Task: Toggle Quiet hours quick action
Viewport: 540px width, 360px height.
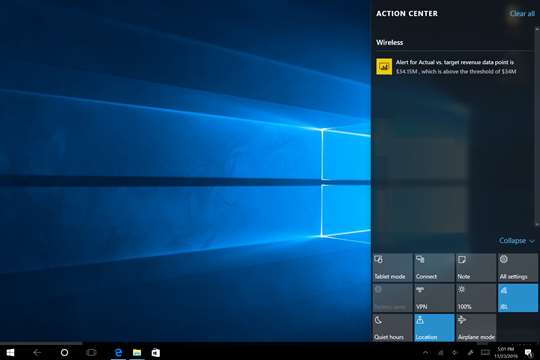Action: [393, 328]
